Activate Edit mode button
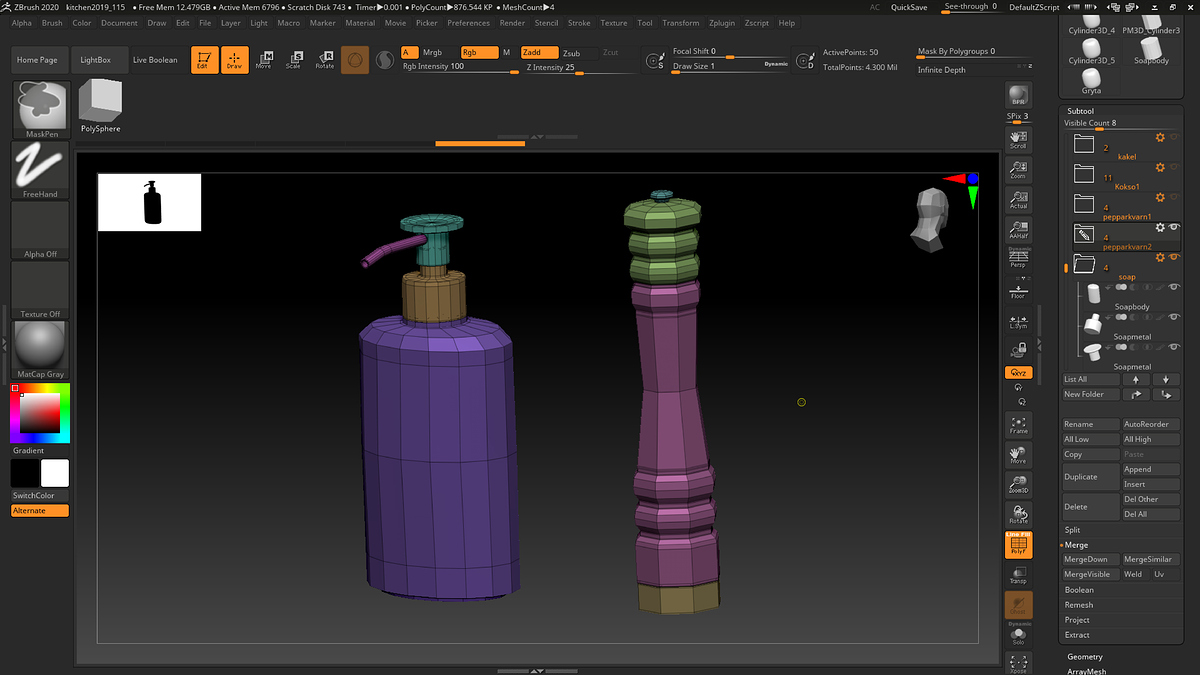Image resolution: width=1200 pixels, height=675 pixels. click(204, 60)
